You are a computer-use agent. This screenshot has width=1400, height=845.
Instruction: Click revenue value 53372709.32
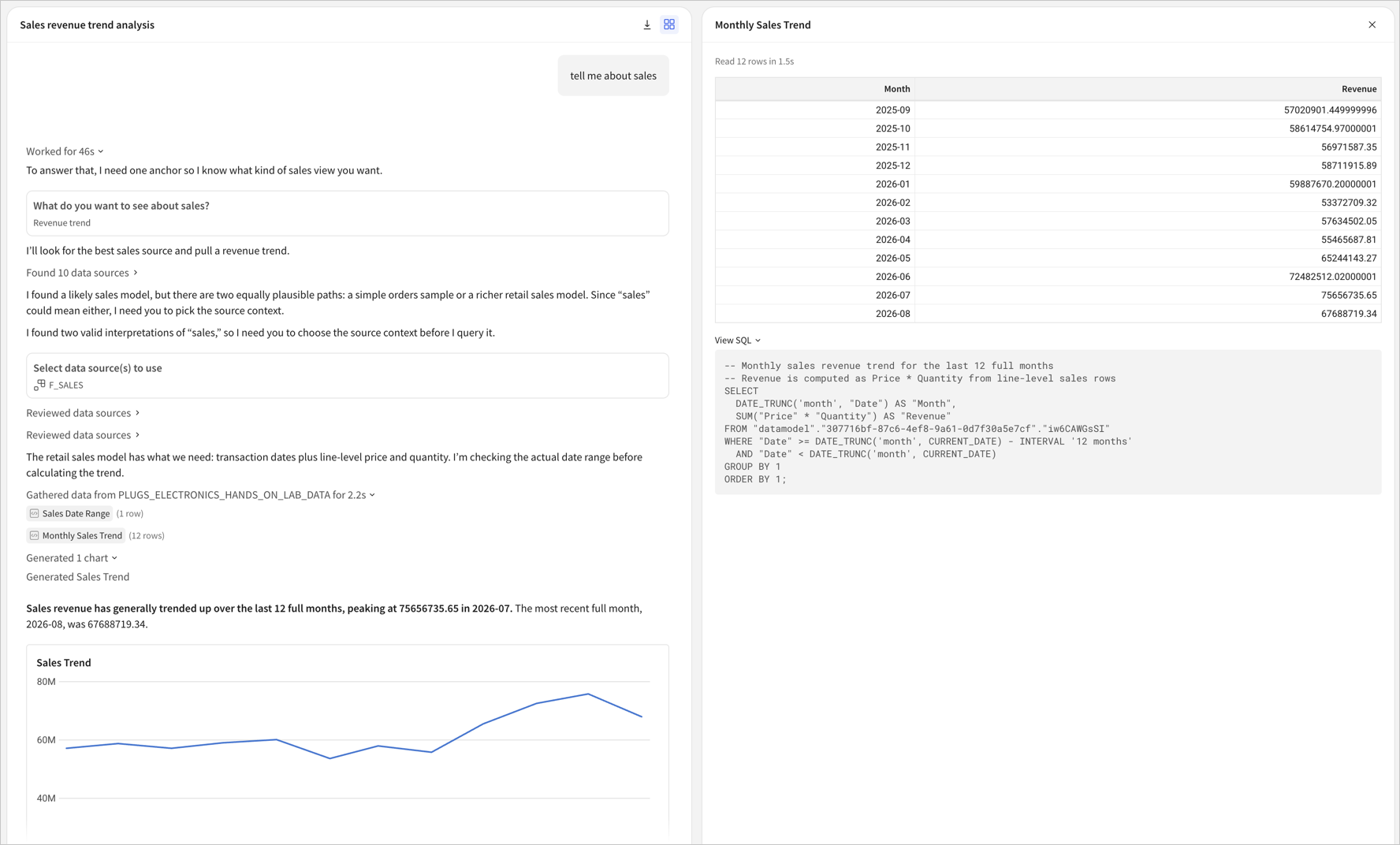click(x=1349, y=203)
